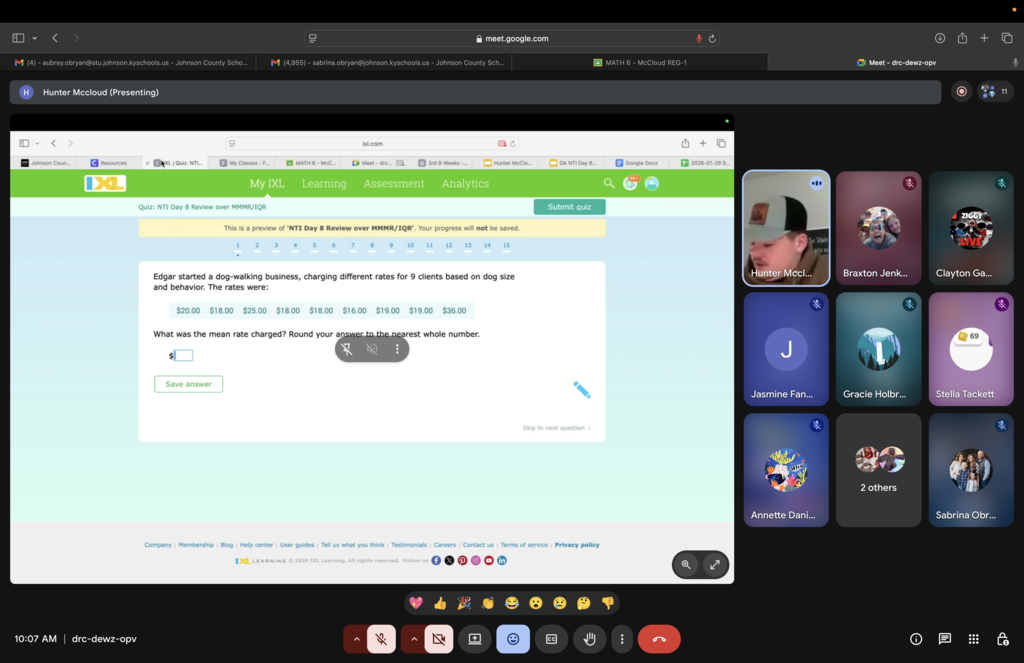
Task: Toggle the emoji reactions bar button
Action: pos(513,639)
